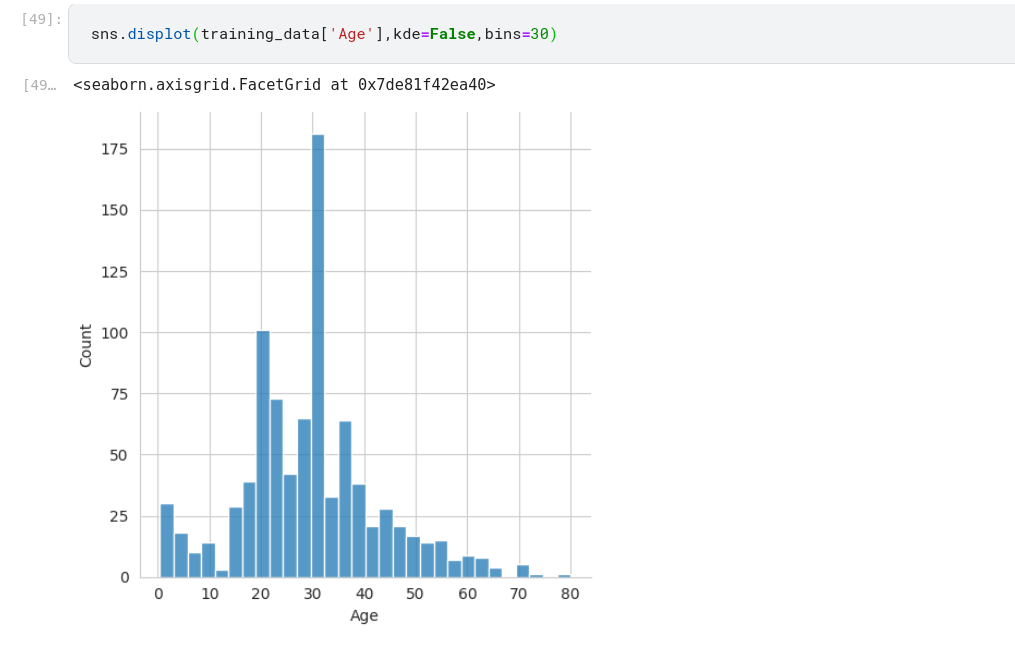Click the Count y-axis label
Screen dimensions: 1015x667
coord(86,345)
